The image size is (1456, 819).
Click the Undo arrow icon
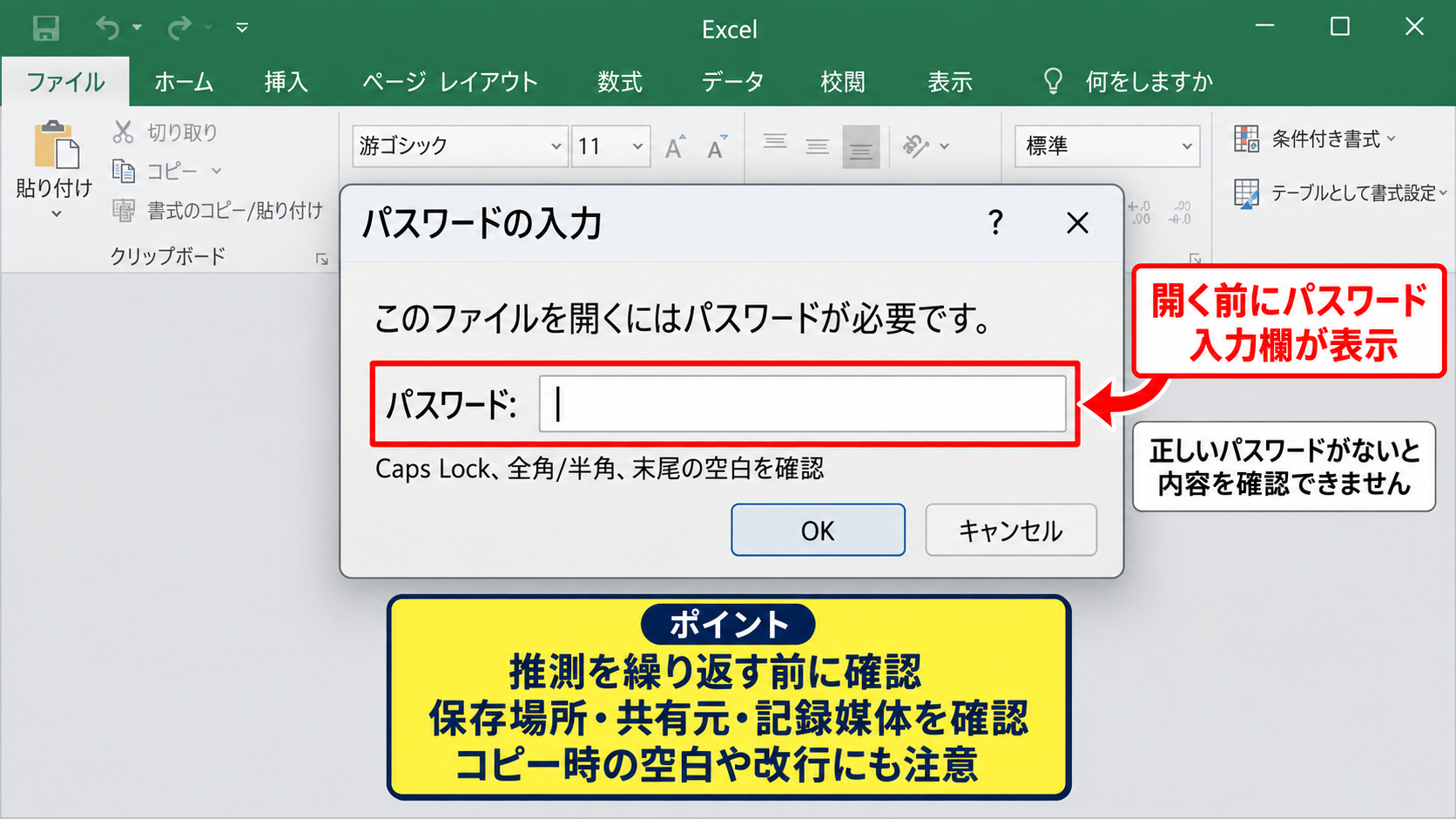click(x=108, y=28)
